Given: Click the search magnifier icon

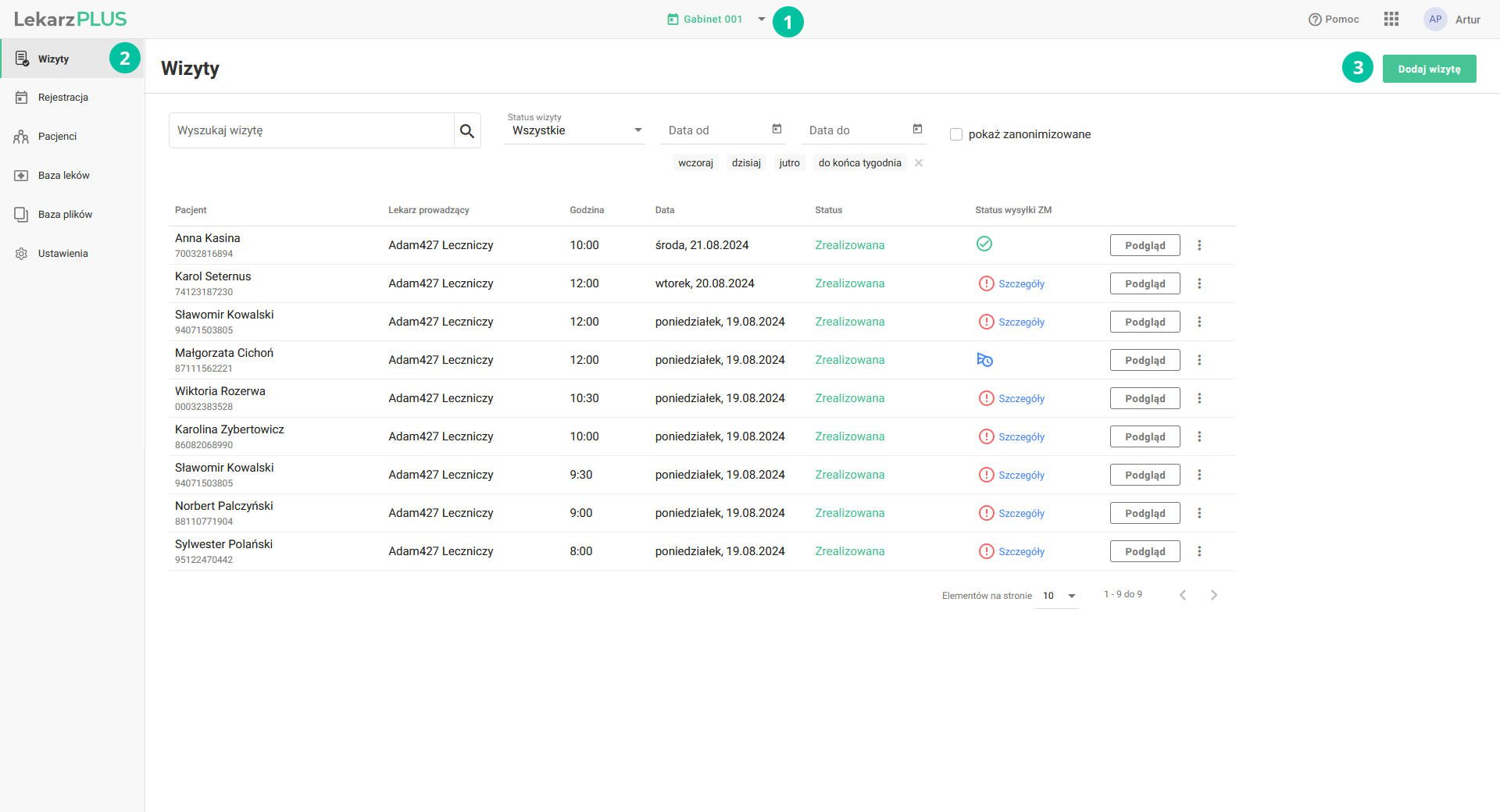Looking at the screenshot, I should [467, 131].
